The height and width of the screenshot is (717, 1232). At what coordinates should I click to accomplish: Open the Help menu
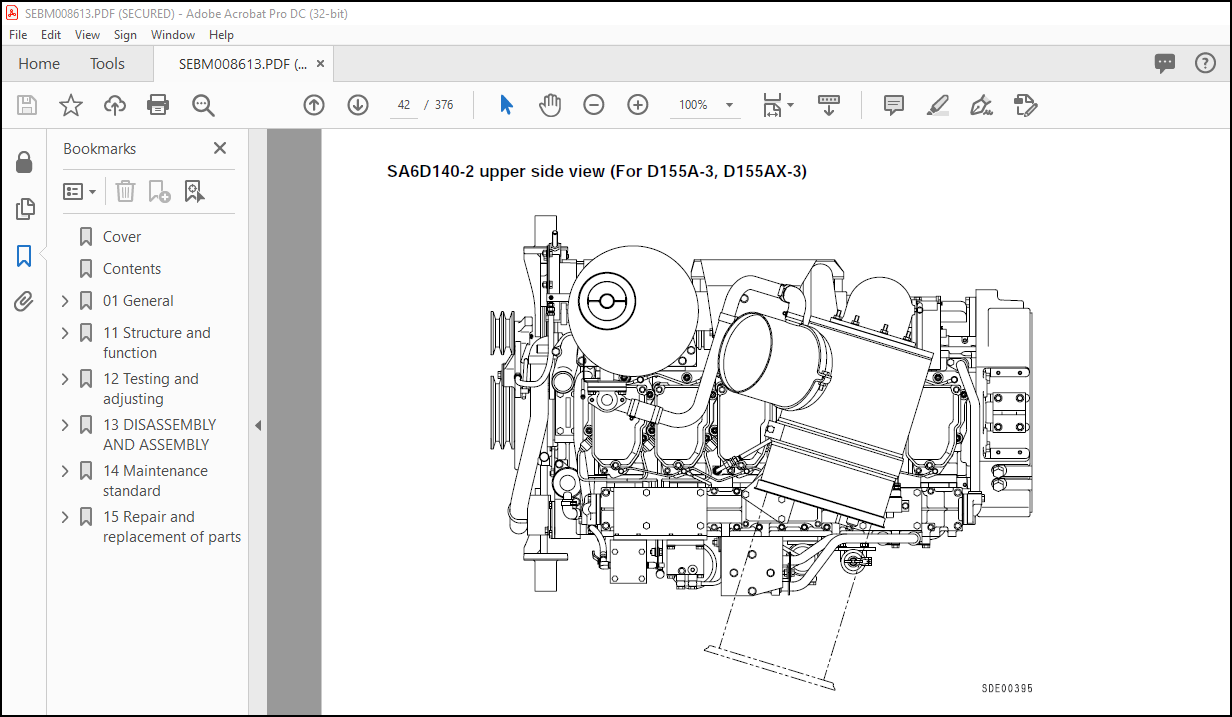[222, 34]
